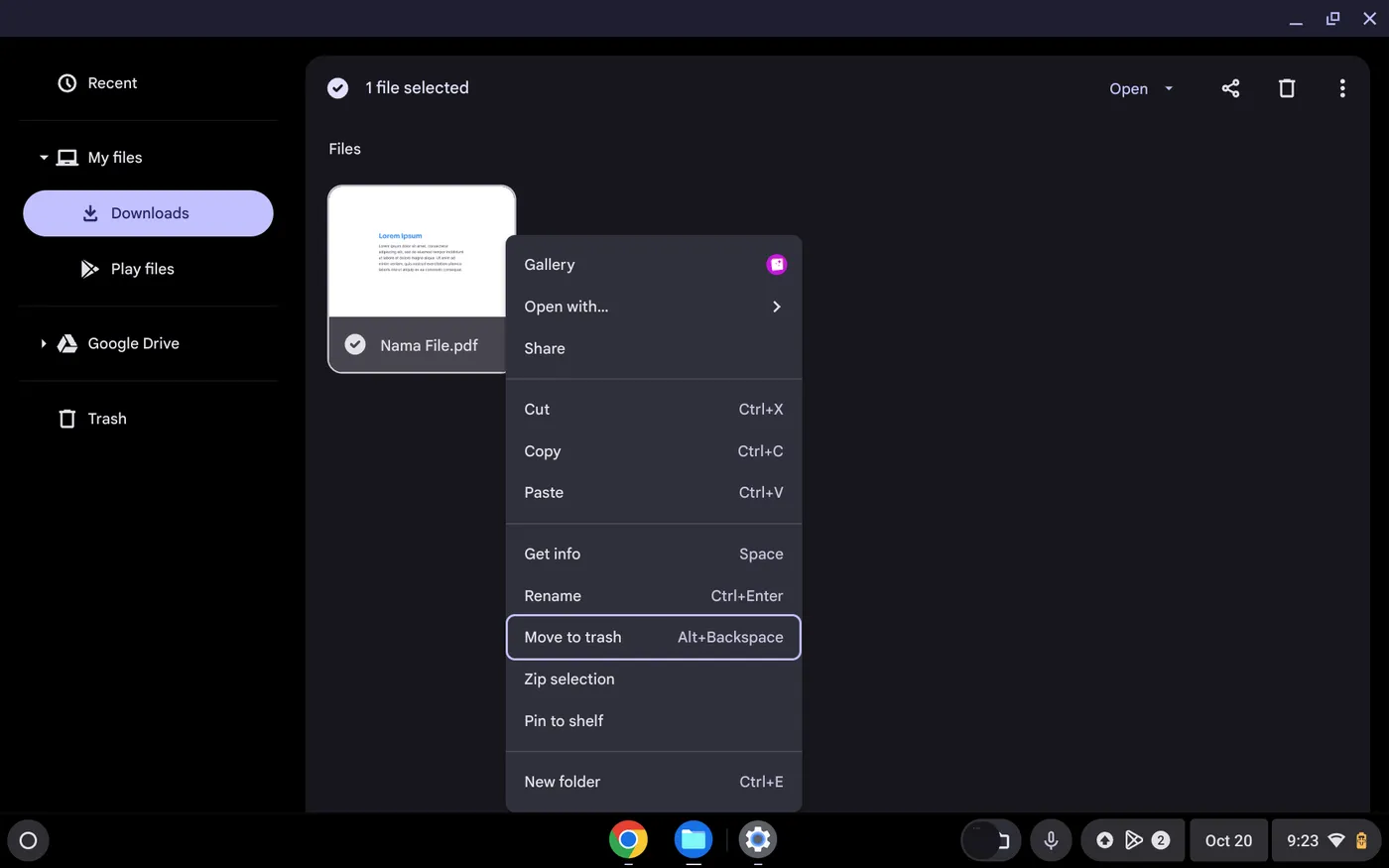Image resolution: width=1389 pixels, height=868 pixels.
Task: Choose Paste from the context menu
Action: (654, 492)
